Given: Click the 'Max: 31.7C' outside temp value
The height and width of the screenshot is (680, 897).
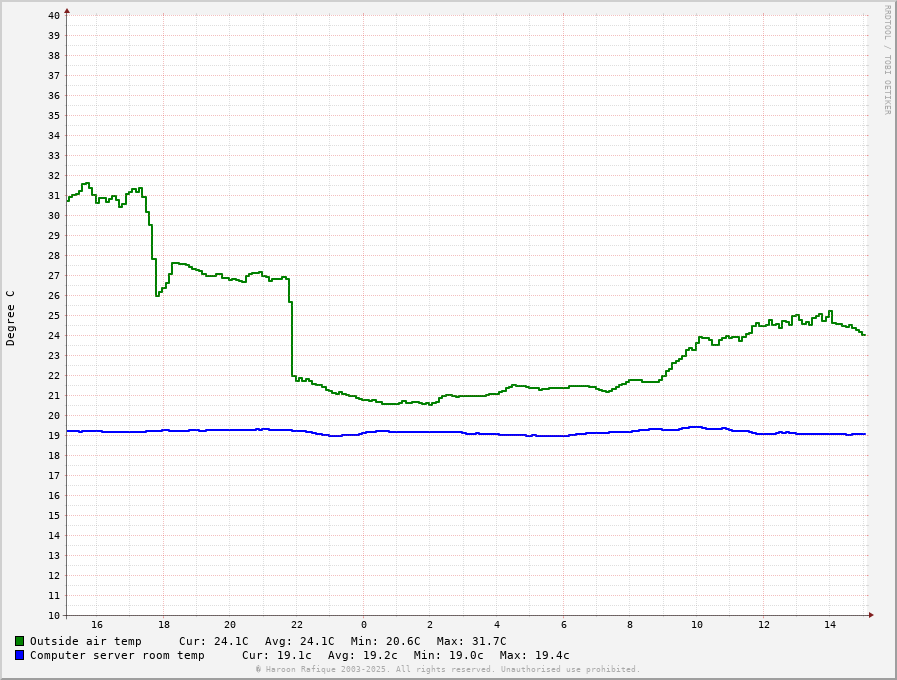Looking at the screenshot, I should [472, 641].
